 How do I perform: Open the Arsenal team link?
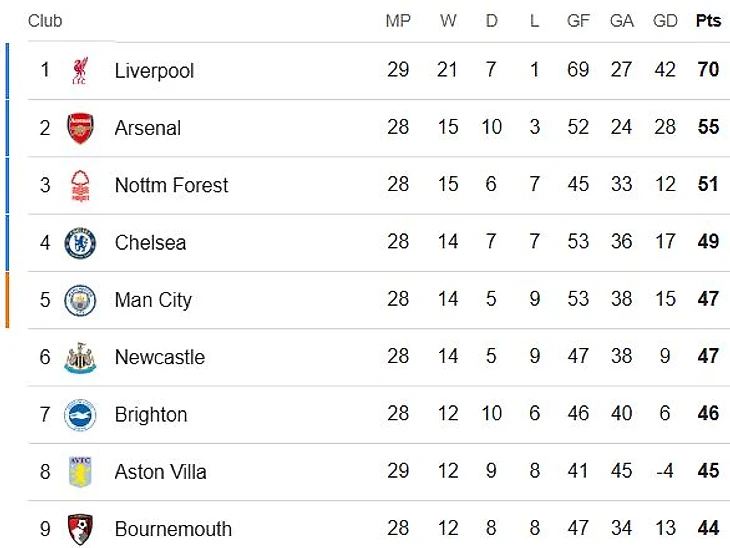[148, 128]
